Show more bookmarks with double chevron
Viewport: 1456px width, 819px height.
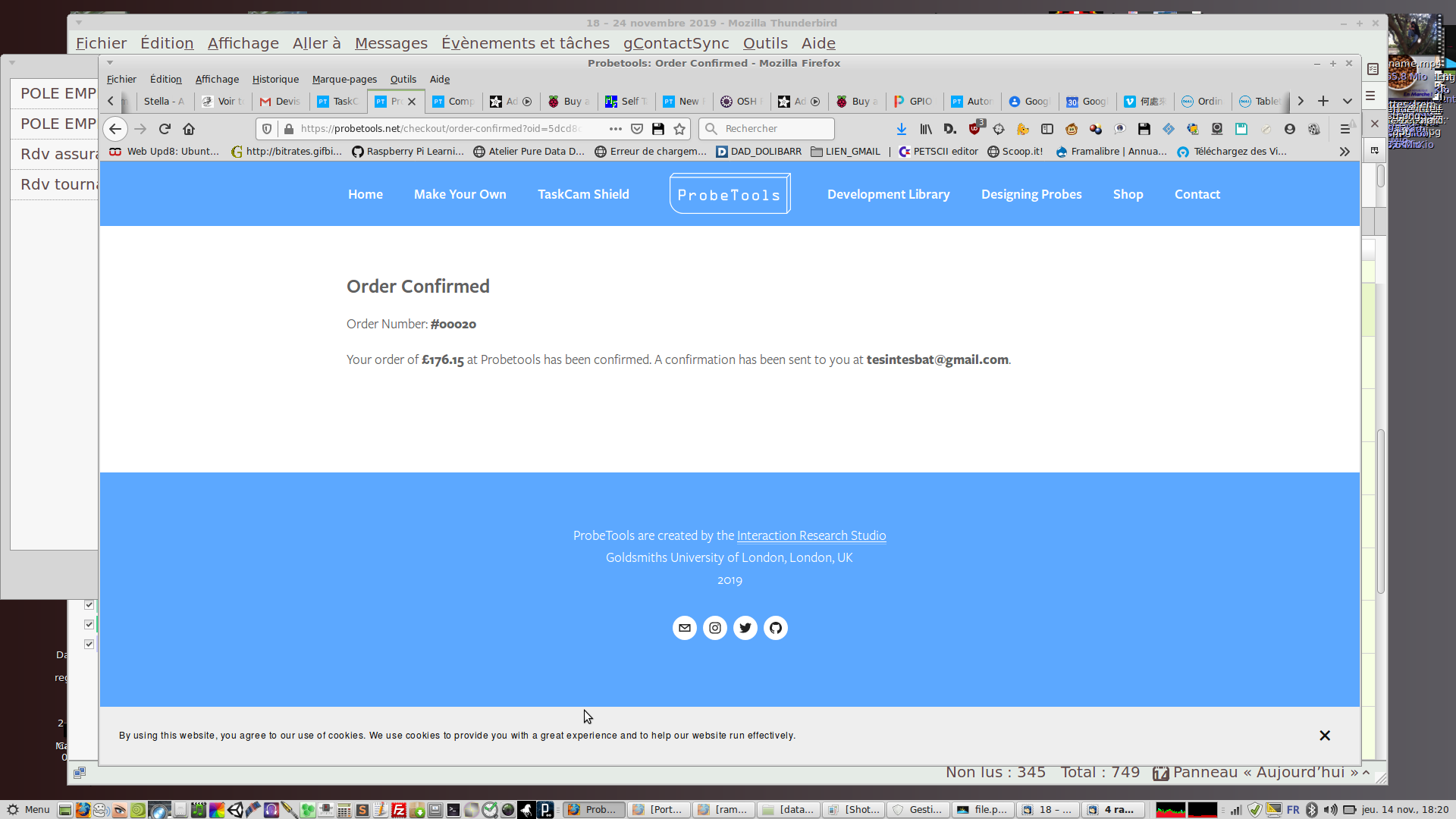point(1344,152)
